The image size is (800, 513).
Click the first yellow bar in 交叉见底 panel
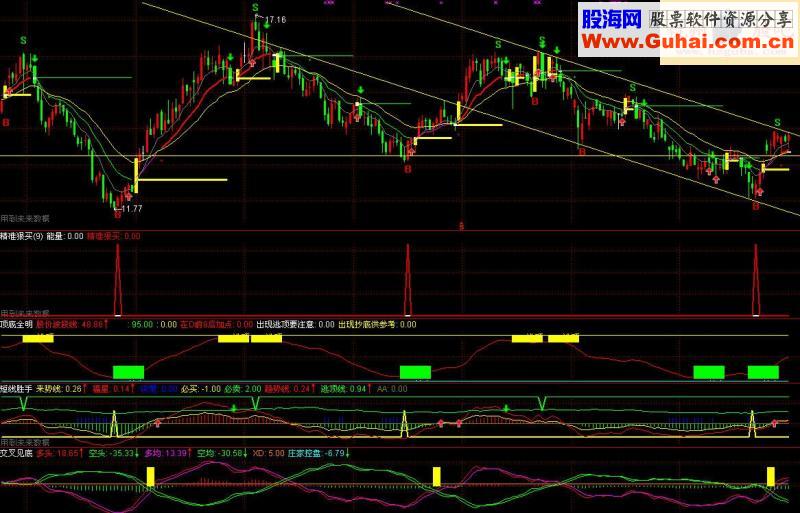pos(150,476)
